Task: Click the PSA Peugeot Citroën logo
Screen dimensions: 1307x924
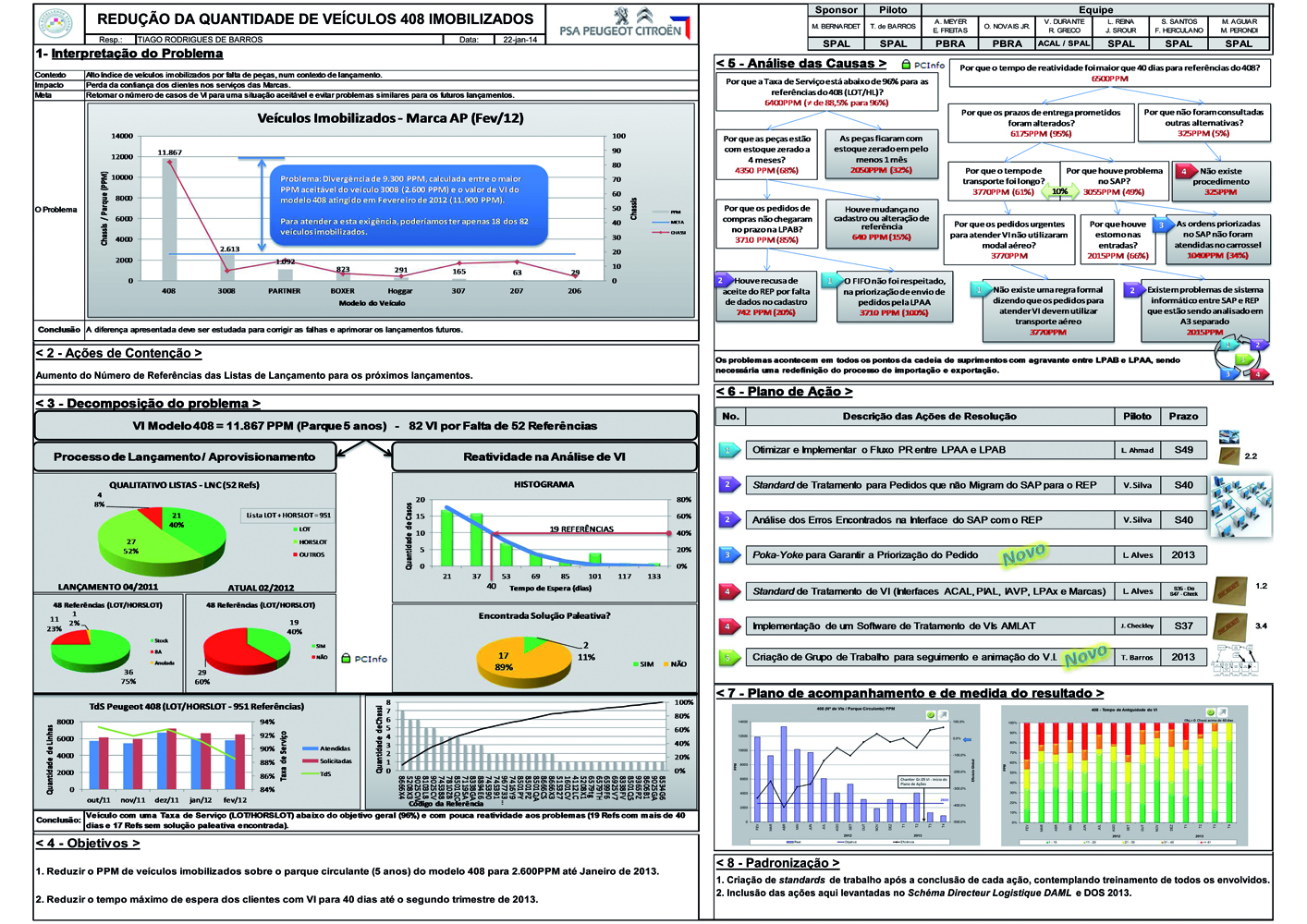Action: point(623,23)
